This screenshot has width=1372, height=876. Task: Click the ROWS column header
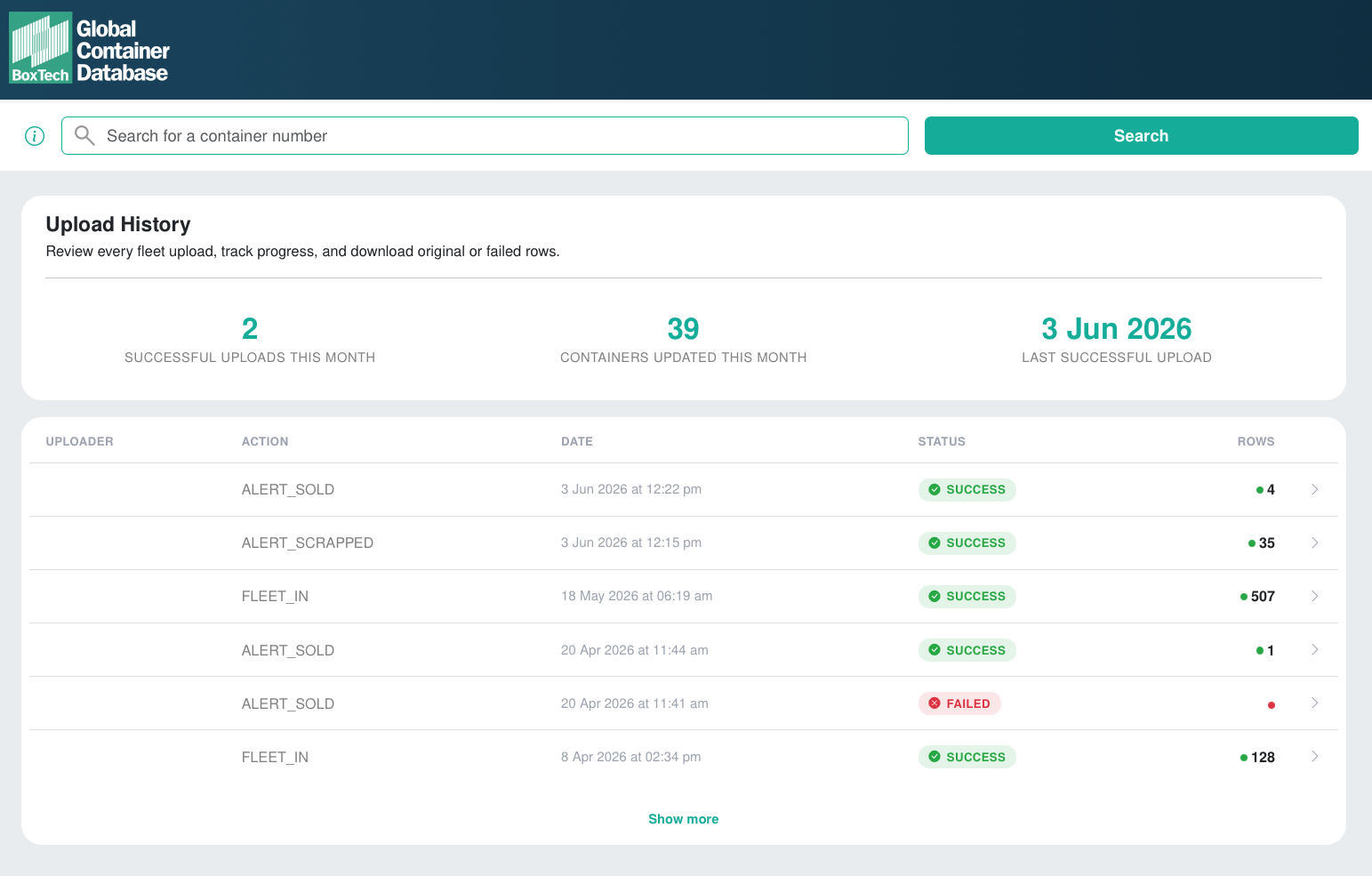[x=1256, y=441]
